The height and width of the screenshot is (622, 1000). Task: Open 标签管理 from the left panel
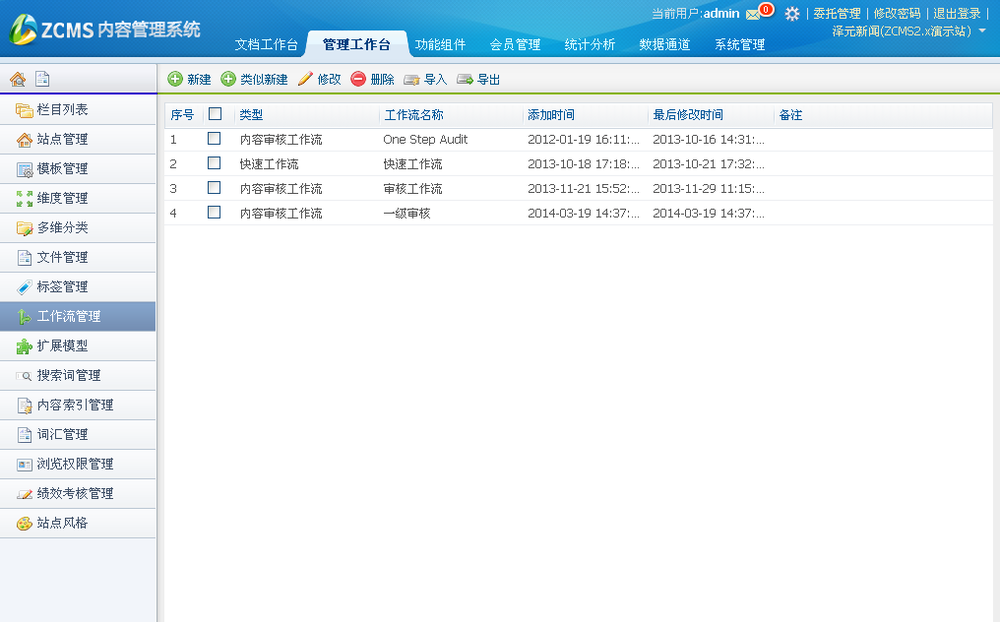click(60, 287)
